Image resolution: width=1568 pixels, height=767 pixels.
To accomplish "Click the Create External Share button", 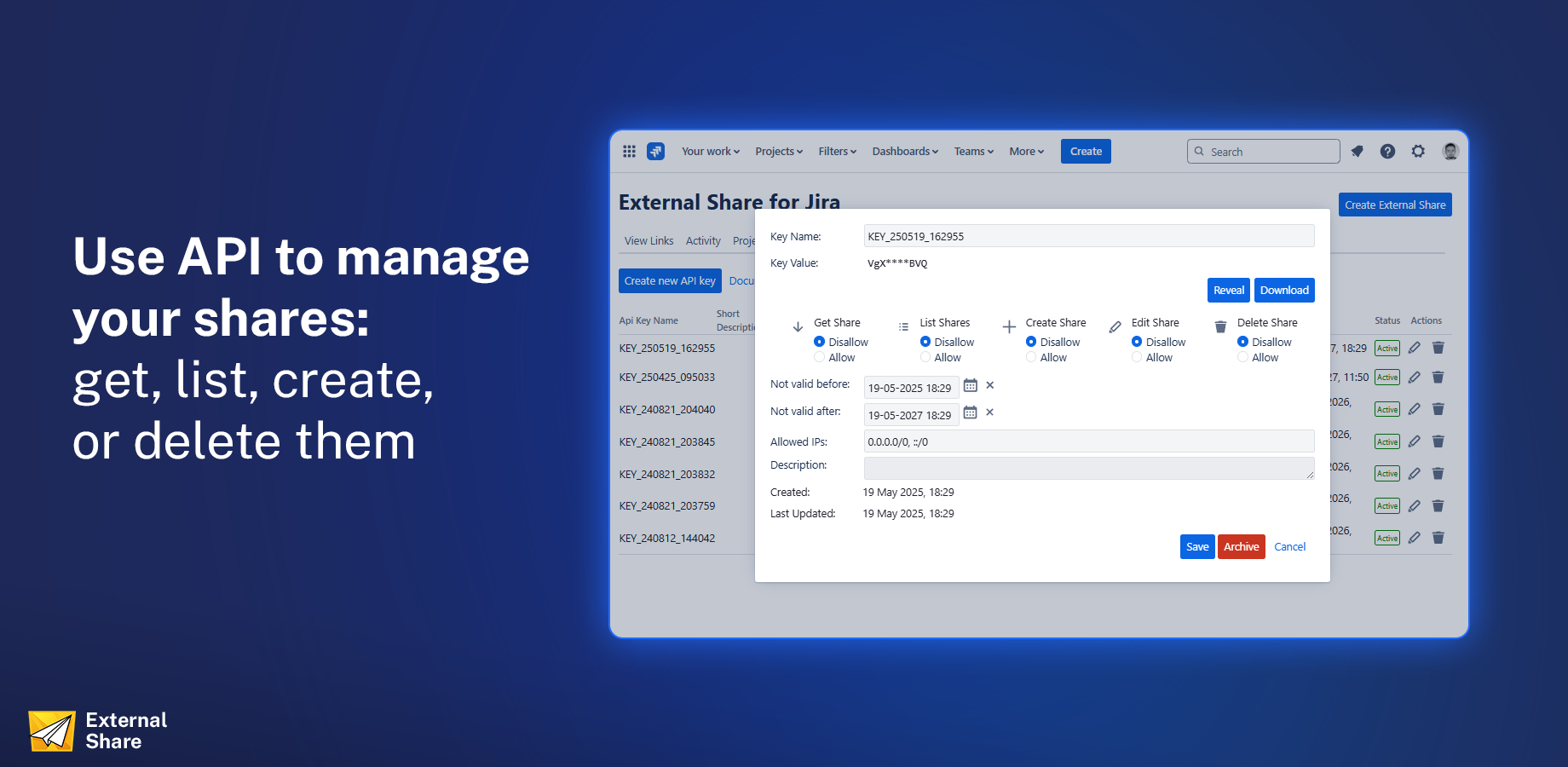I will 1395,205.
